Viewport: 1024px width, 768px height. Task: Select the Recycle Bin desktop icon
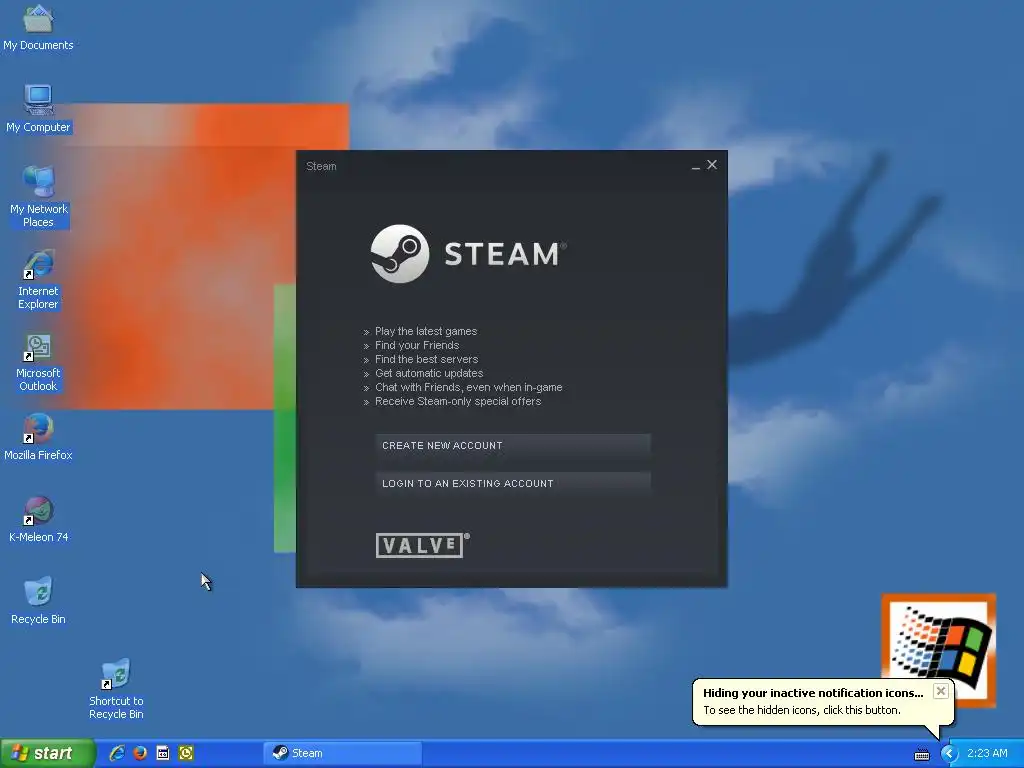coord(38,600)
